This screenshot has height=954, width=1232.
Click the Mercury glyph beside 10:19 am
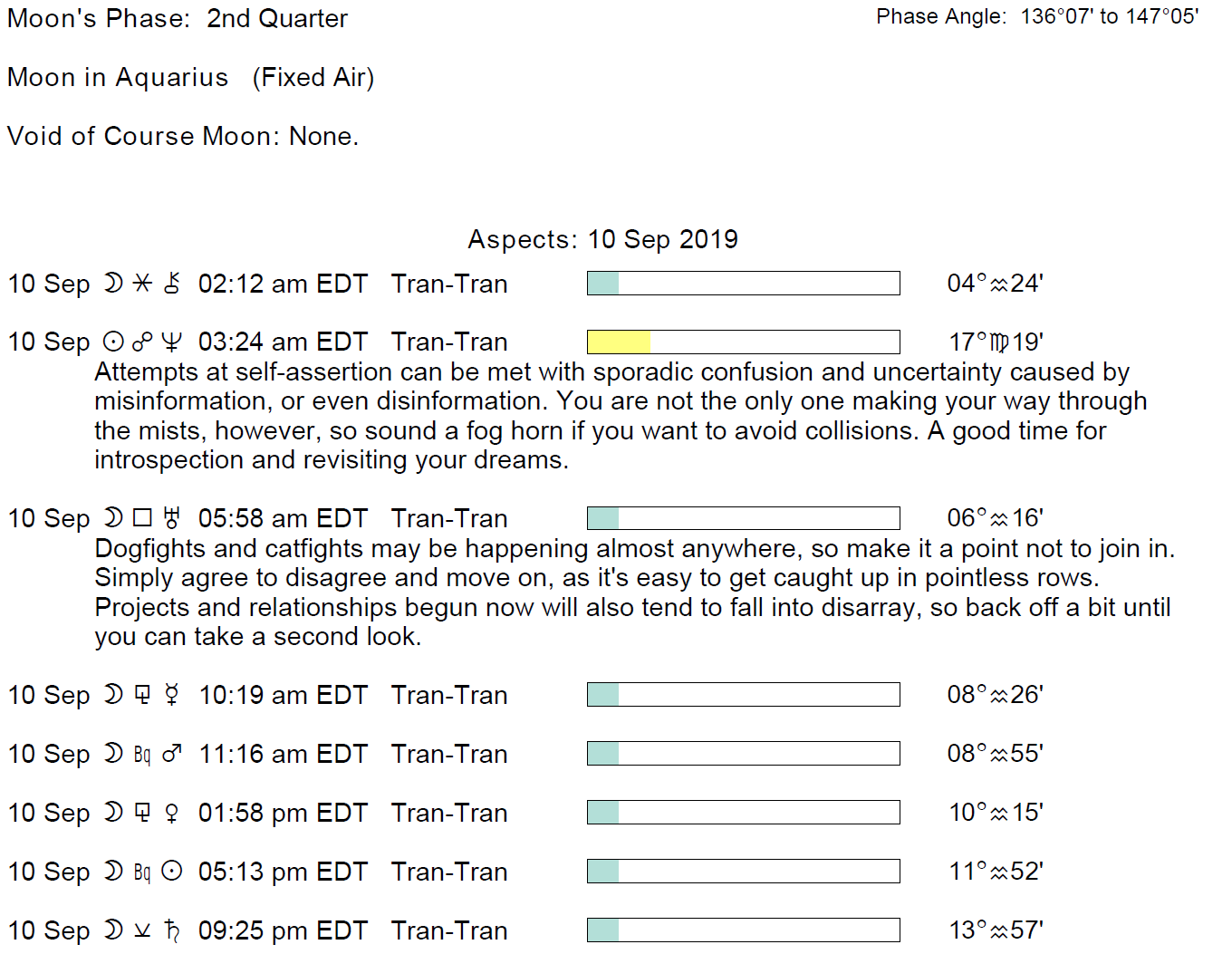click(171, 695)
